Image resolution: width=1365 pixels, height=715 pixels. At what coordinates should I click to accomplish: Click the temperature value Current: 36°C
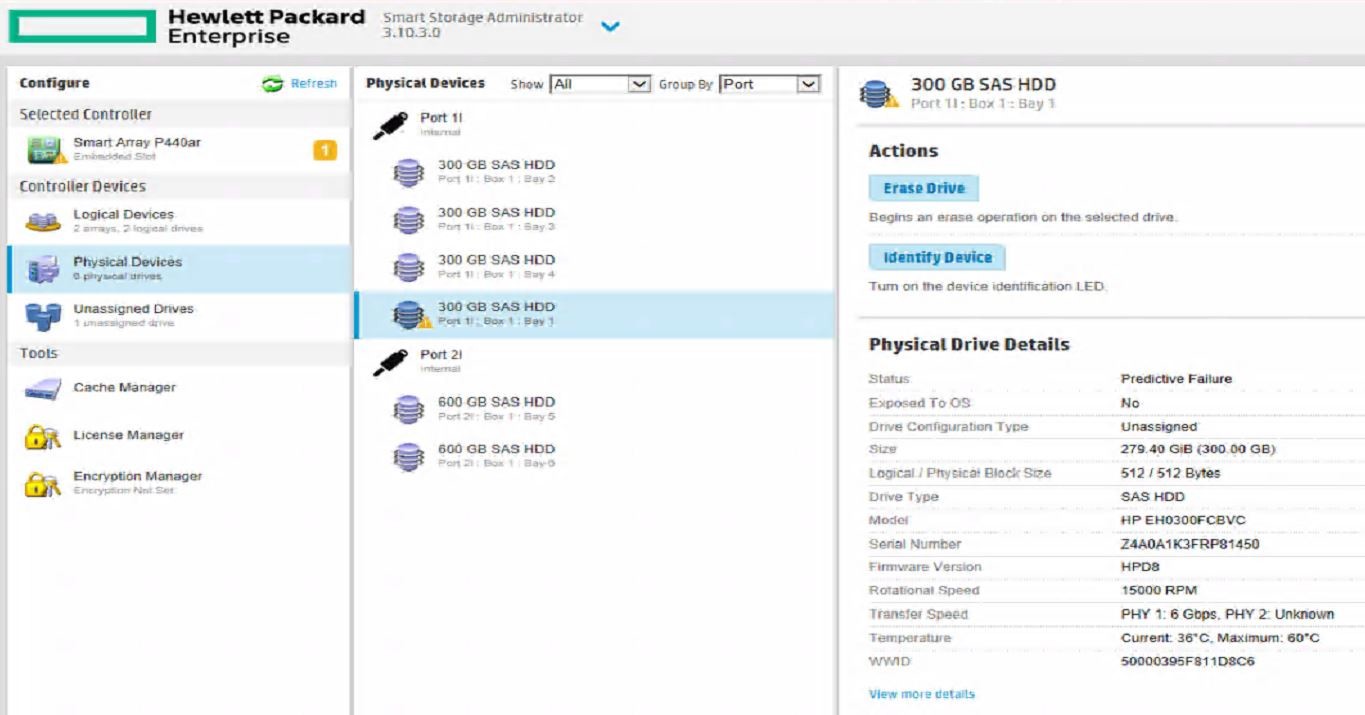pyautogui.click(x=1221, y=638)
